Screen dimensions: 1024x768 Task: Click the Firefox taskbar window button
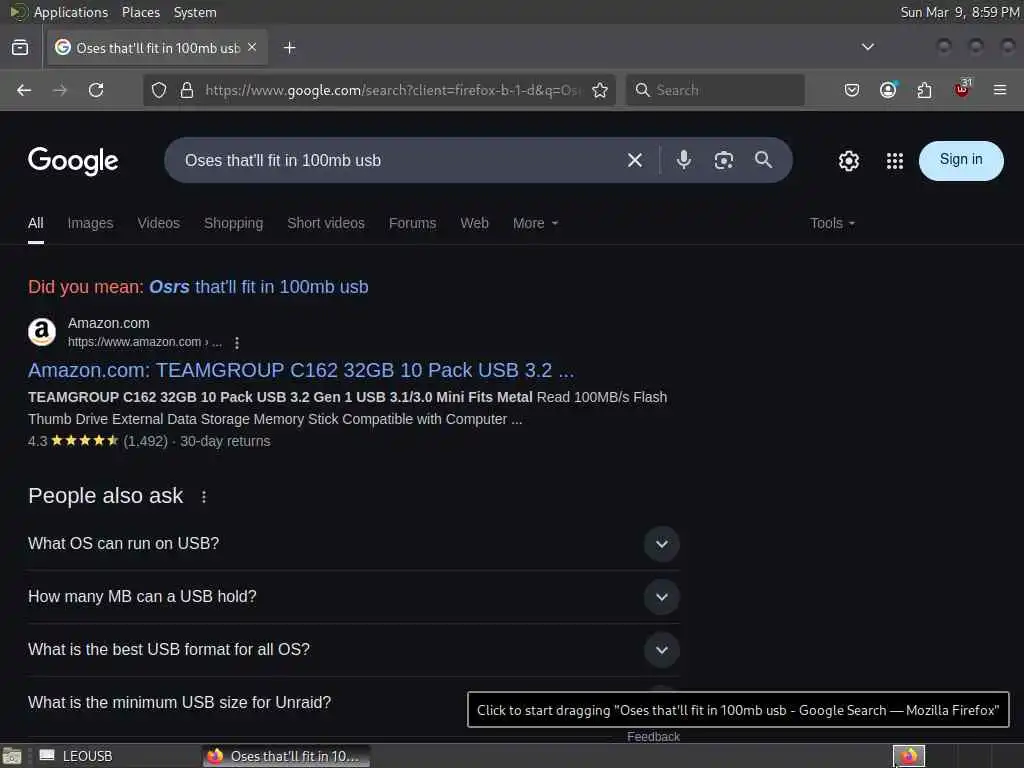click(x=286, y=756)
